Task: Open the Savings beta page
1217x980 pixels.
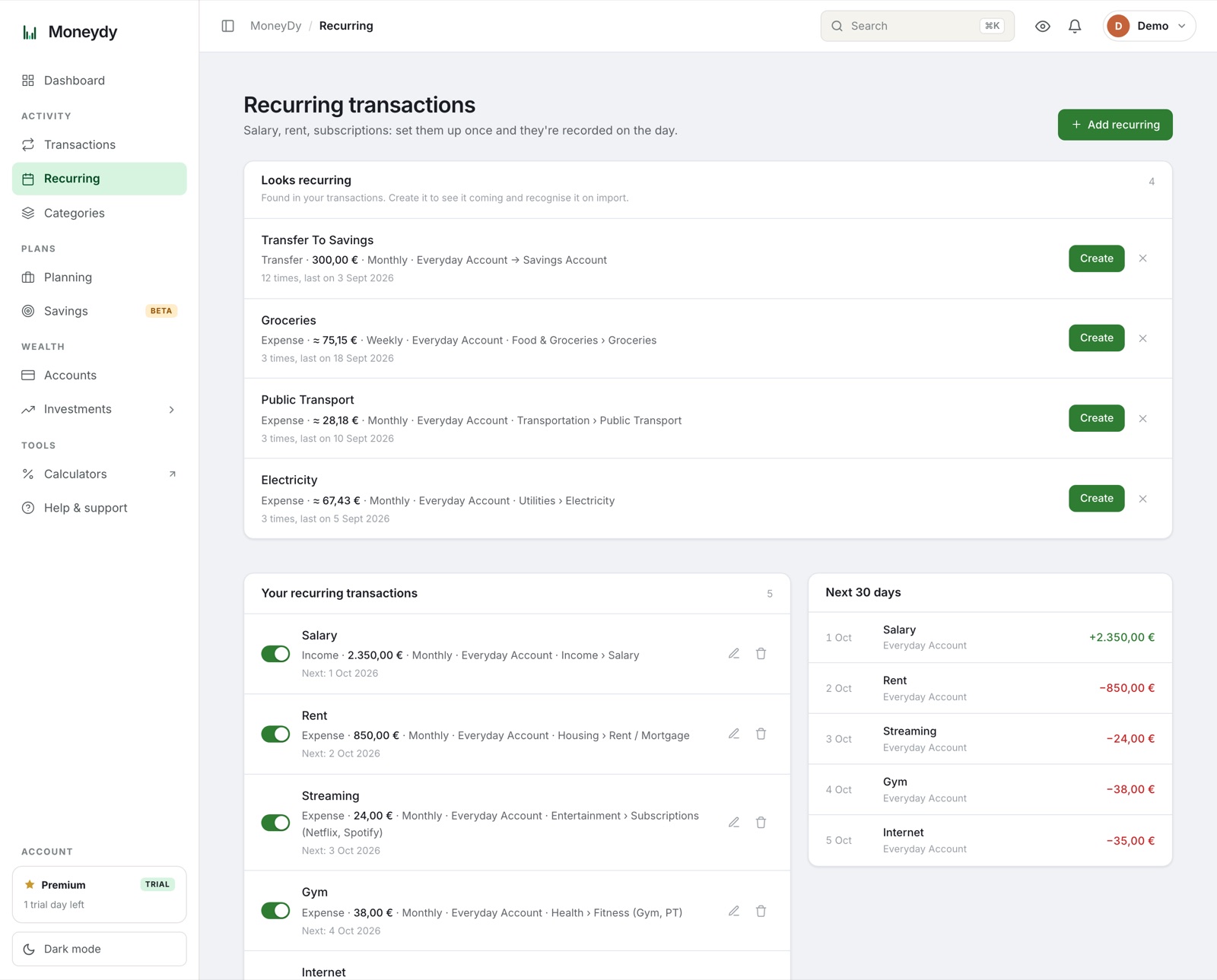Action: click(100, 311)
